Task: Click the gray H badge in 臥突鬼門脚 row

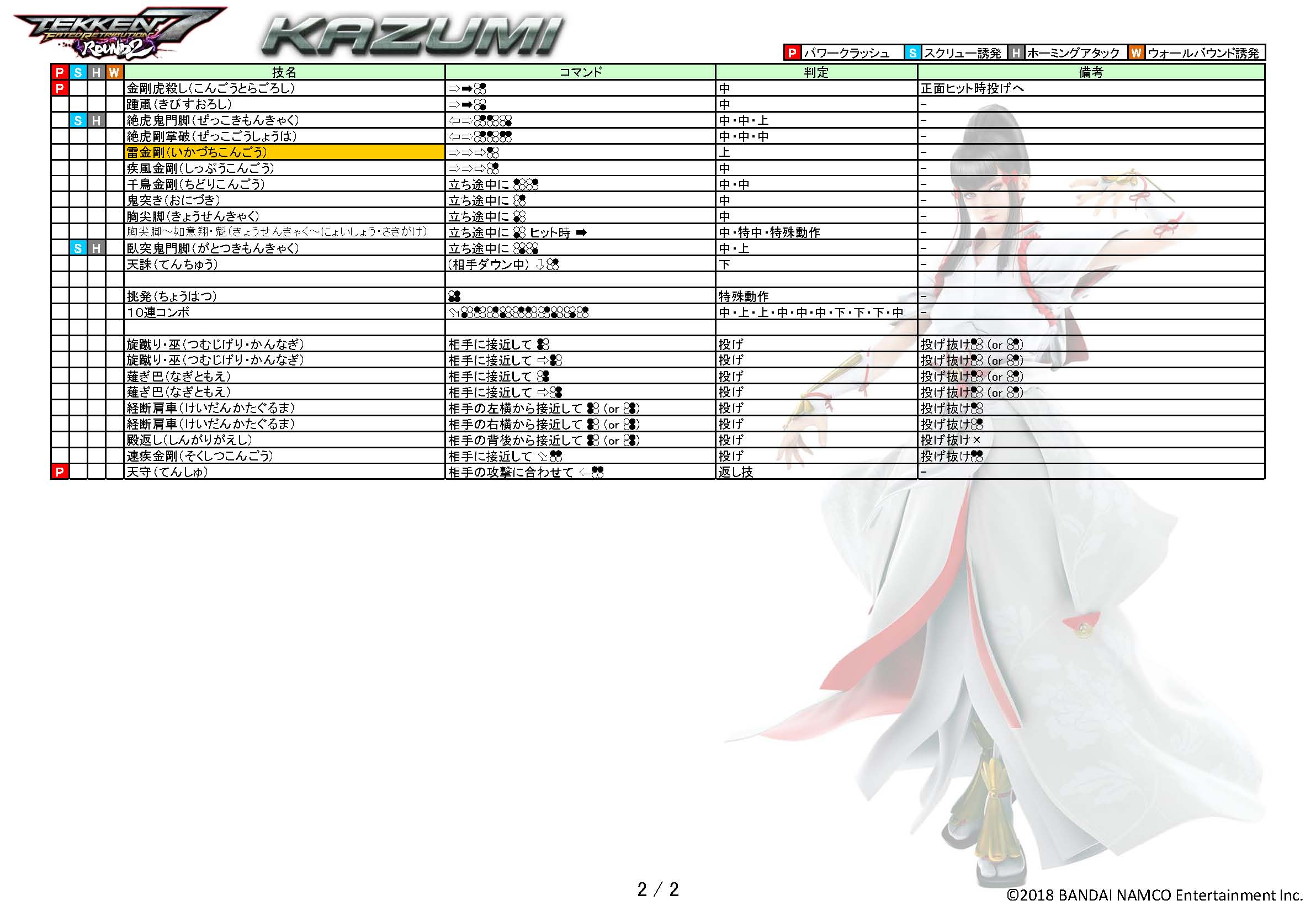Action: 97,248
